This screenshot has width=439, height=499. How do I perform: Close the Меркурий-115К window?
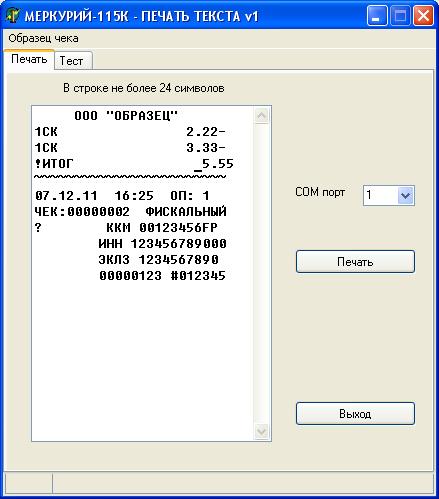[424, 16]
